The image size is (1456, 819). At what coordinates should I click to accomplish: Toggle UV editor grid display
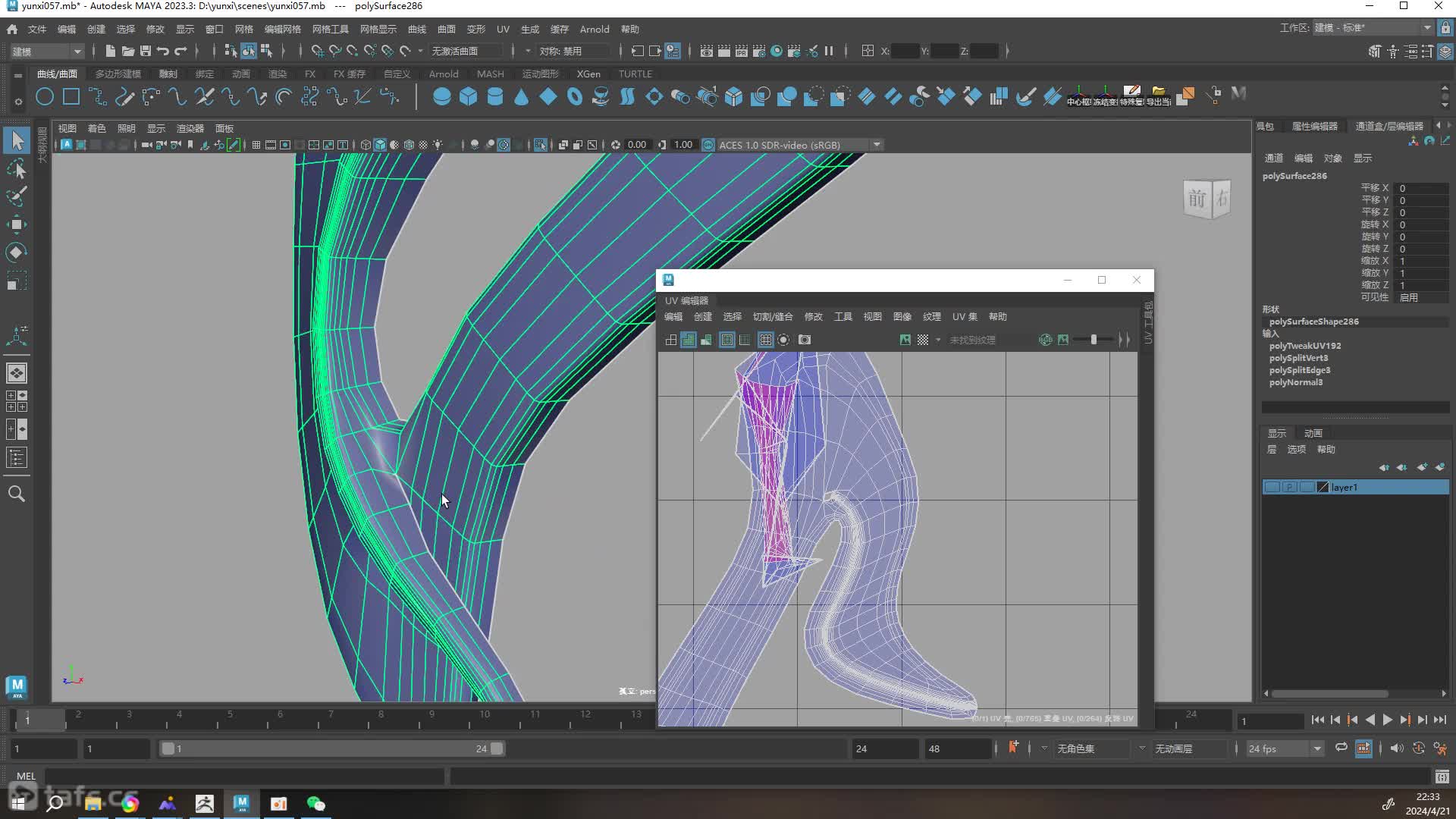765,340
